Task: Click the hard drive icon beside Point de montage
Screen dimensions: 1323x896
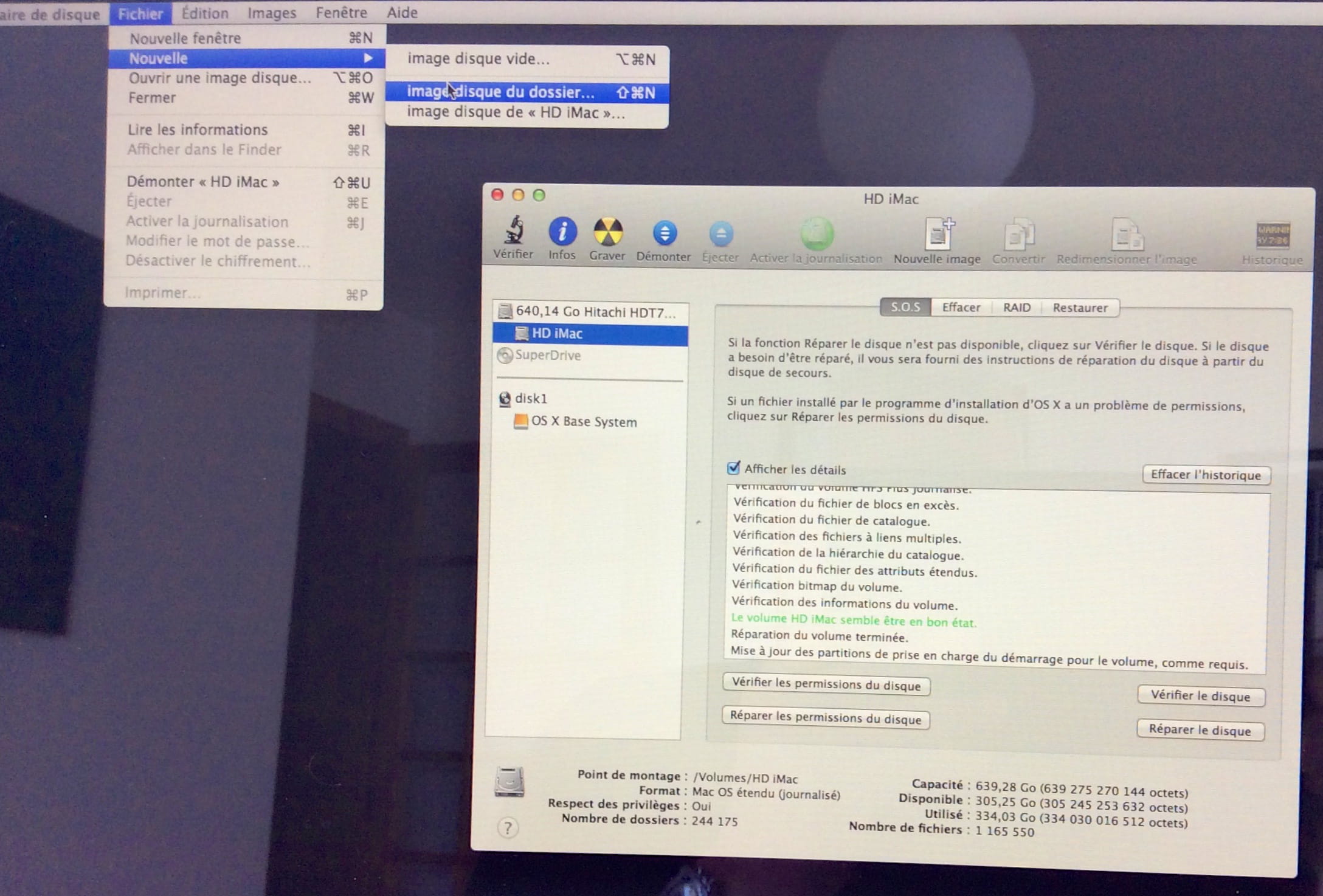Action: point(510,782)
